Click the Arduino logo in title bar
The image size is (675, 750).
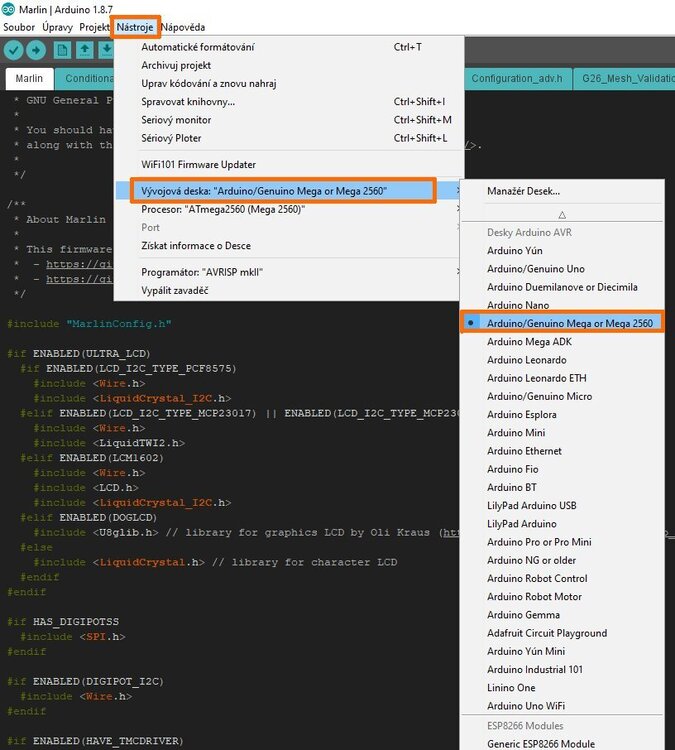8,9
